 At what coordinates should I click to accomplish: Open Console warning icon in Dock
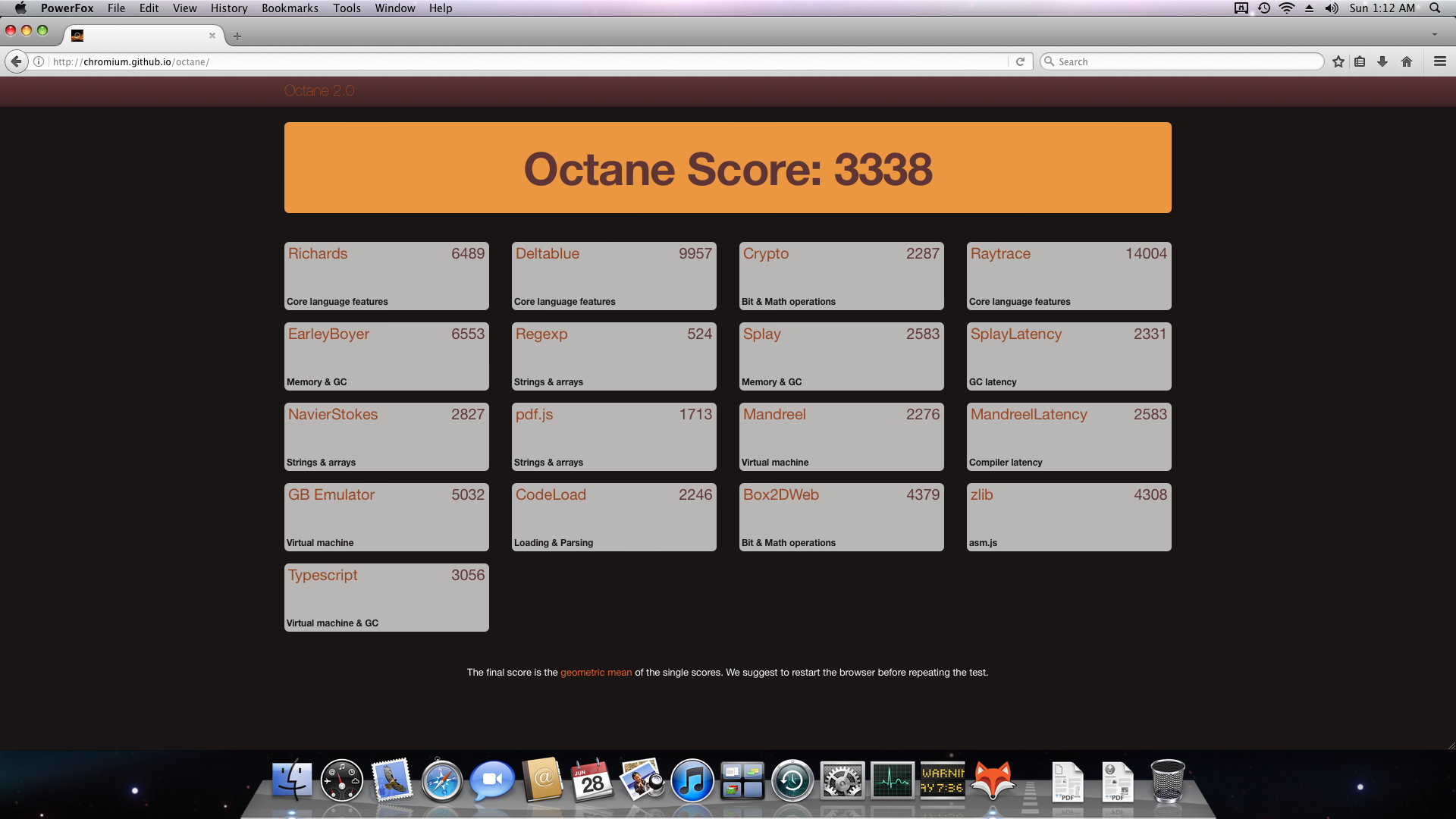(943, 780)
